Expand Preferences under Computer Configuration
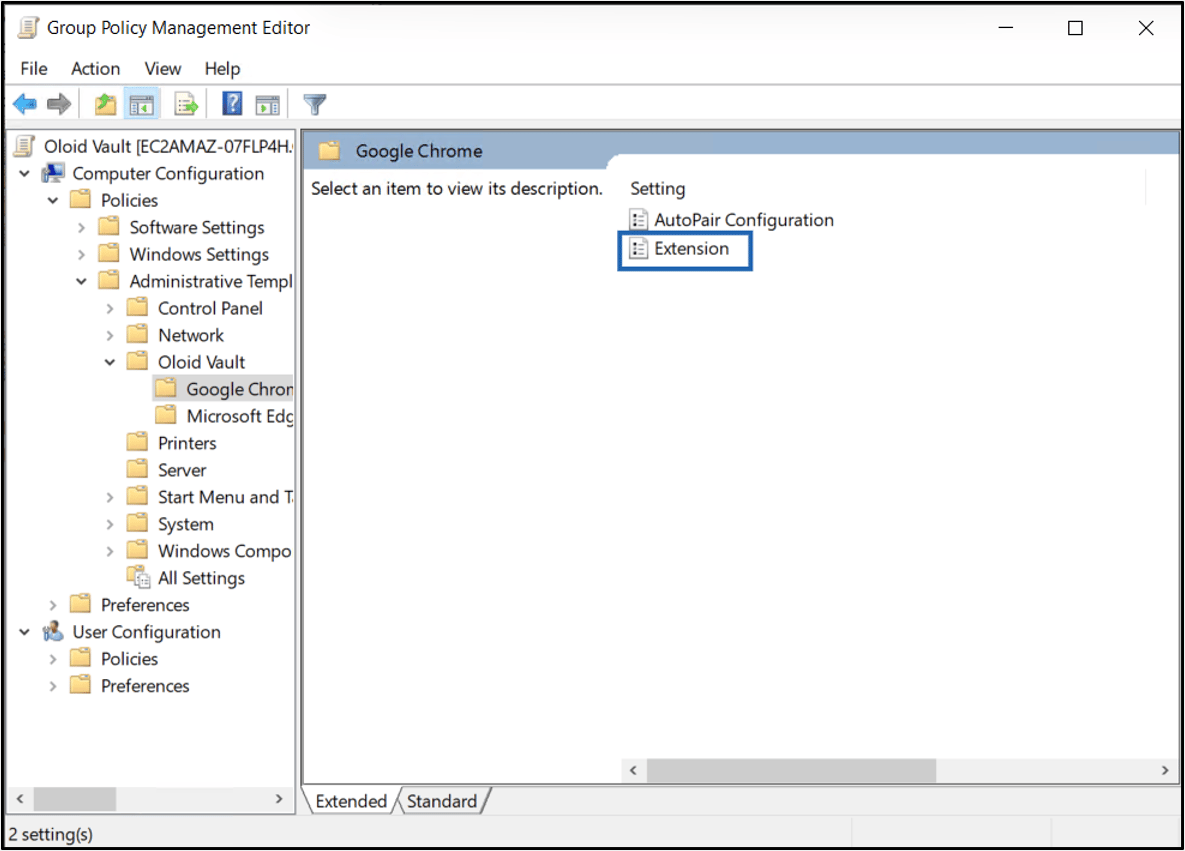1185x851 pixels. pos(53,605)
